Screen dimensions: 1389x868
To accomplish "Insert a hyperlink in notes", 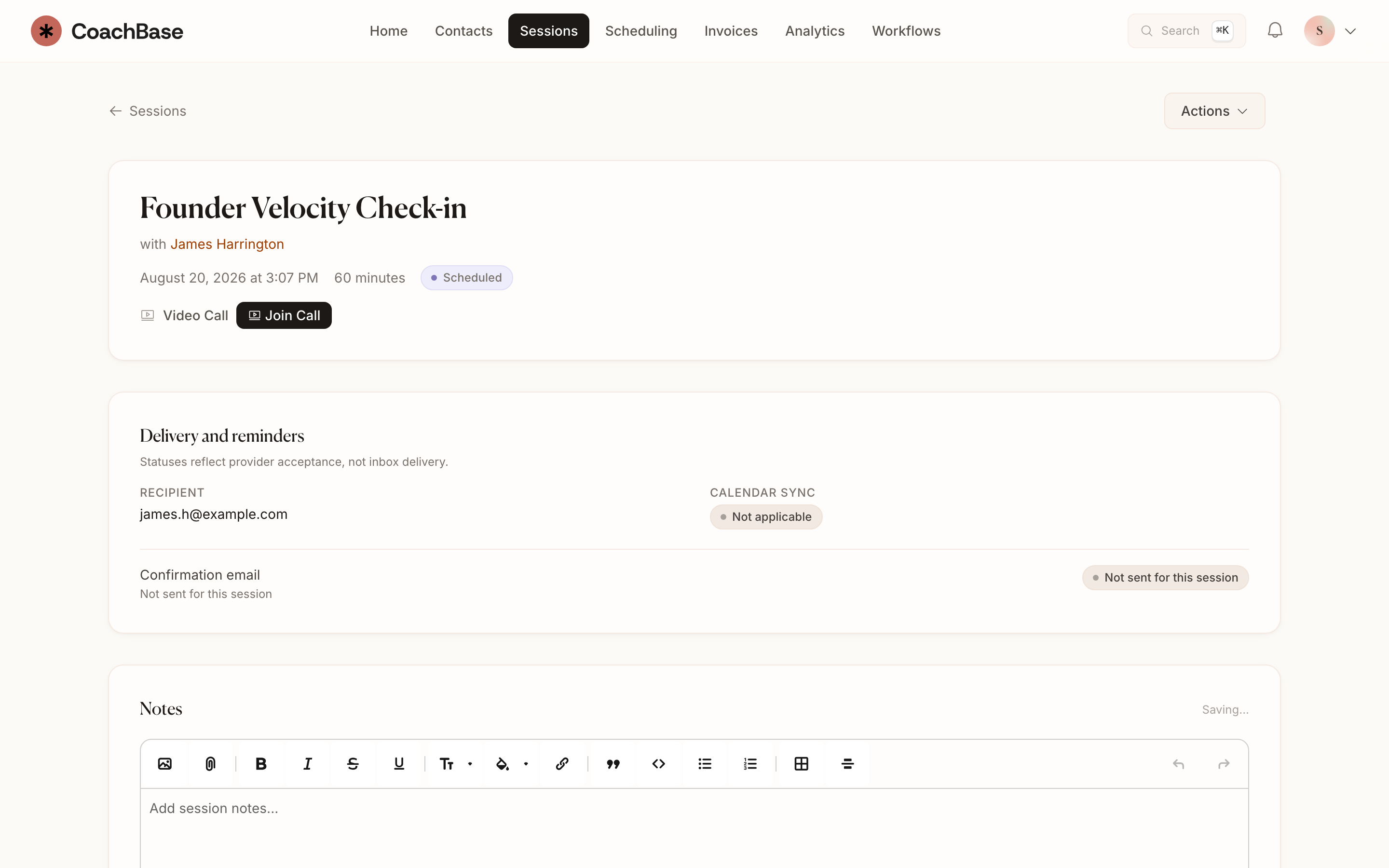I will click(562, 763).
